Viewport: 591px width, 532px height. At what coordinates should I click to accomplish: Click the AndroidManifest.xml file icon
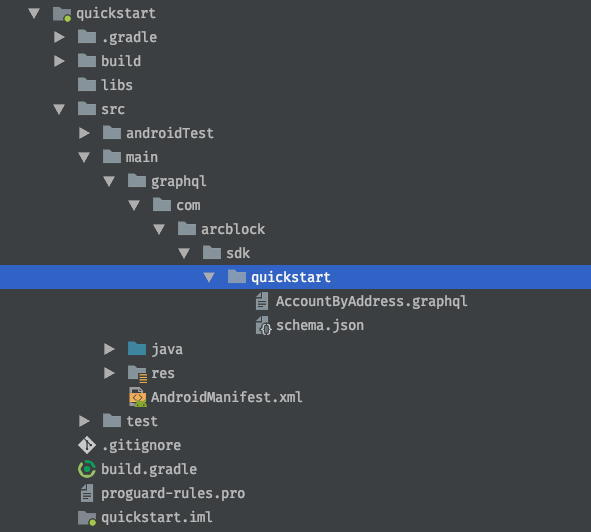click(x=138, y=397)
